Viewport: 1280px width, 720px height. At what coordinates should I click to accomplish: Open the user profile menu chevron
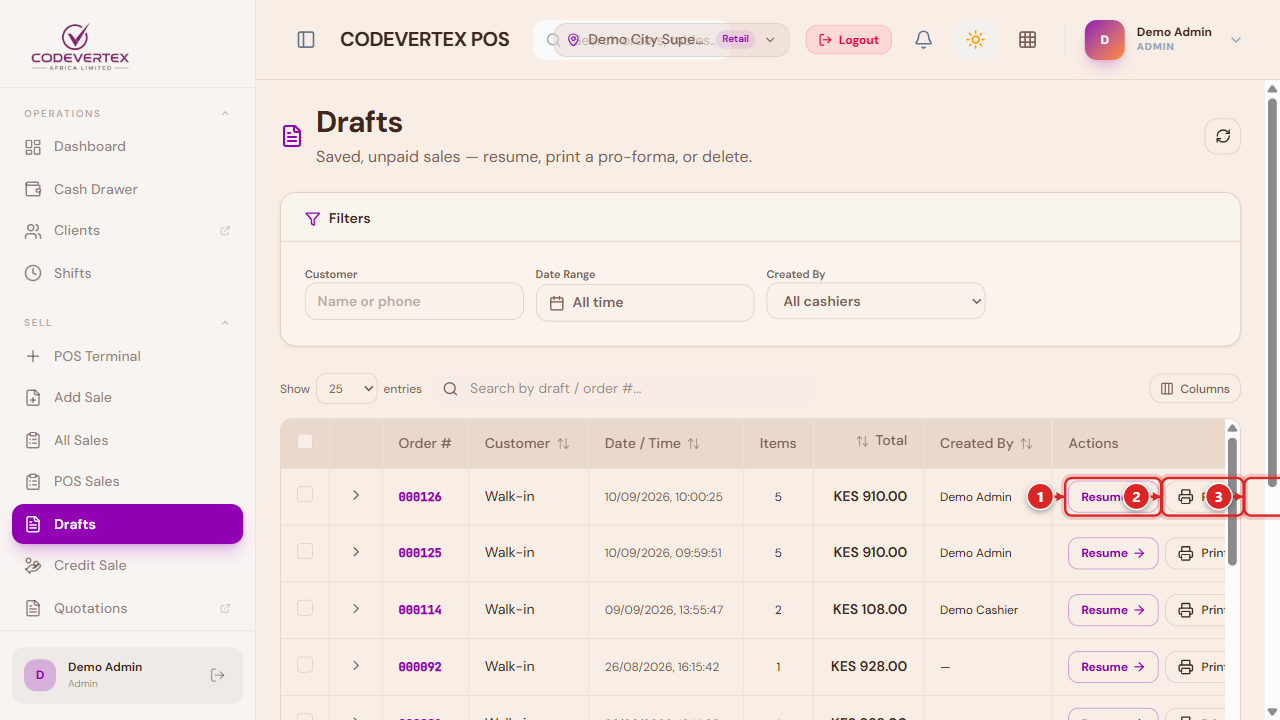pyautogui.click(x=1236, y=40)
